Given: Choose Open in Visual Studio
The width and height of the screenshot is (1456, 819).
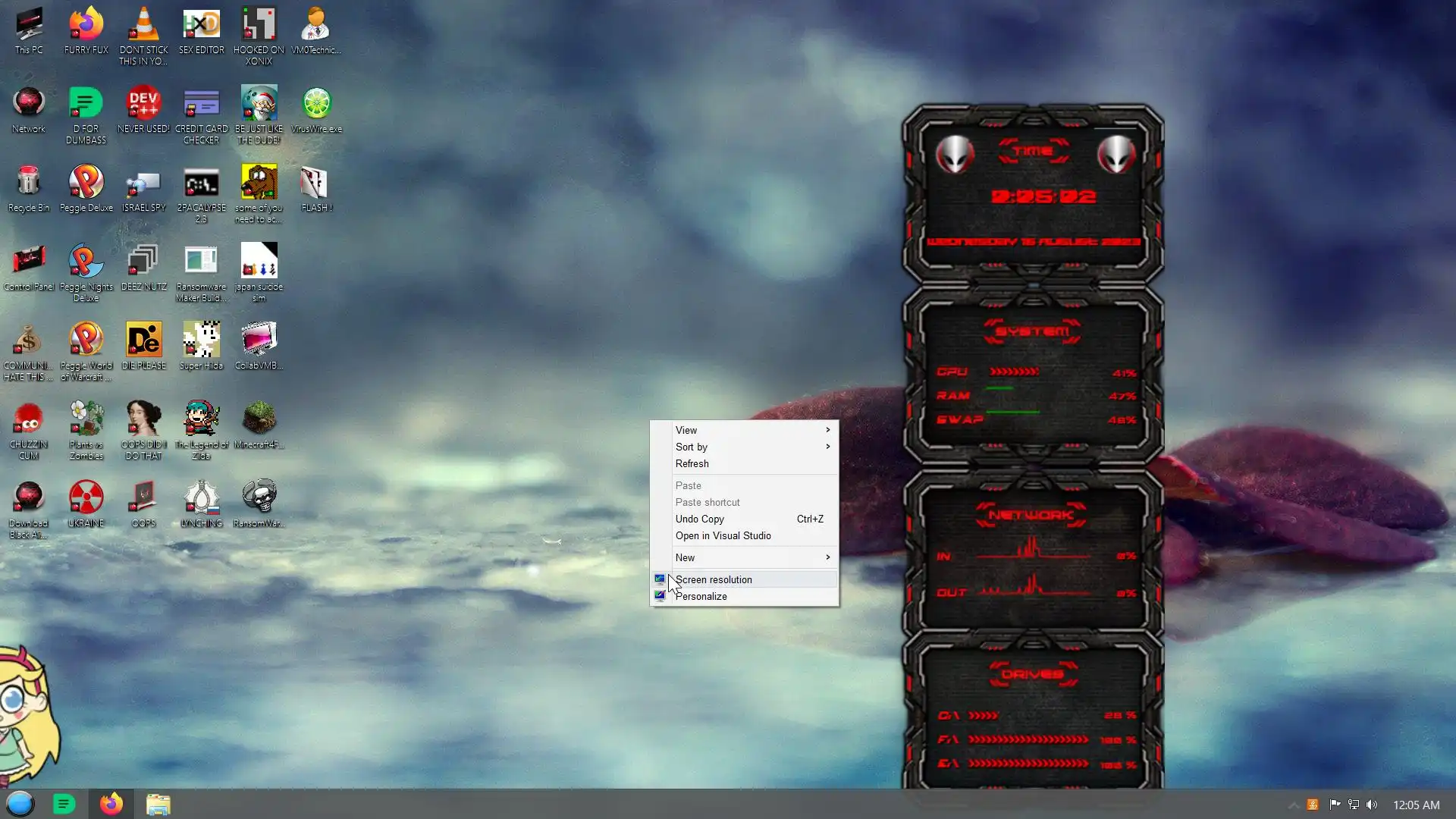Looking at the screenshot, I should (723, 535).
